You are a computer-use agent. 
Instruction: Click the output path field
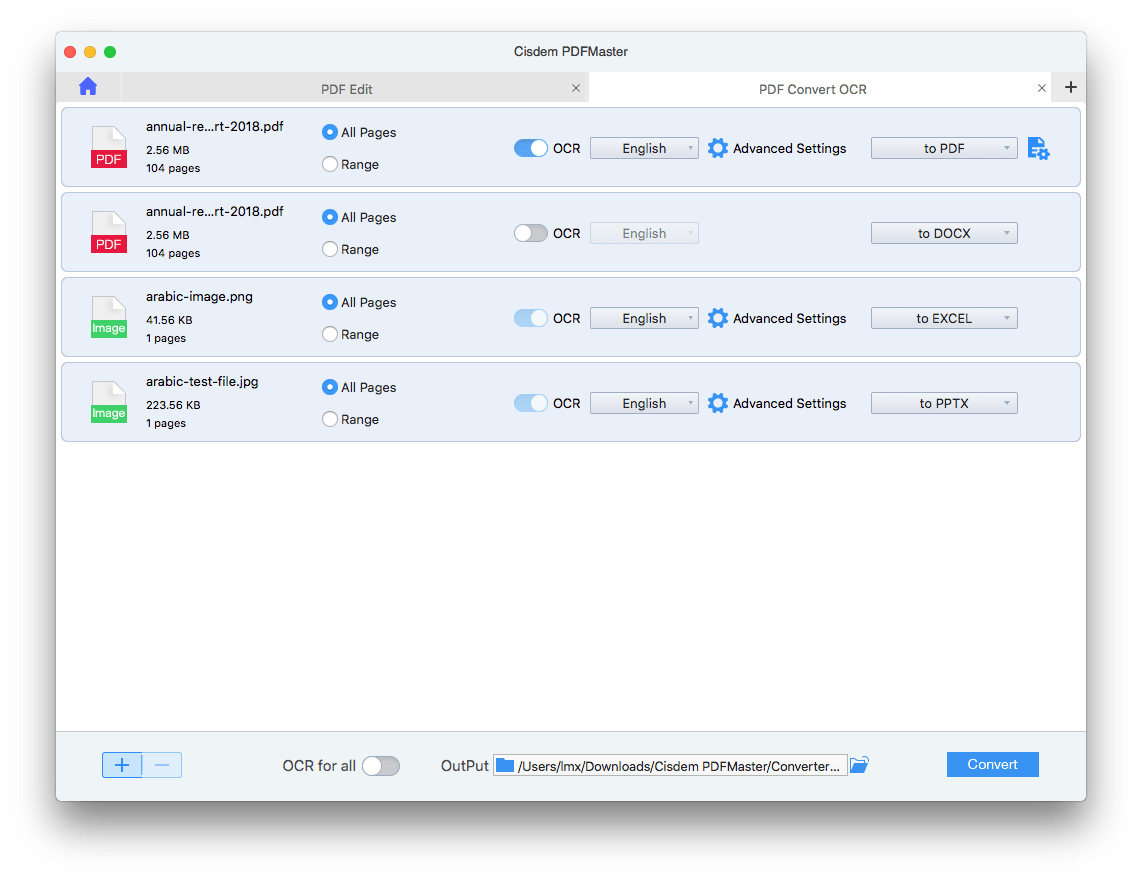pyautogui.click(x=670, y=765)
